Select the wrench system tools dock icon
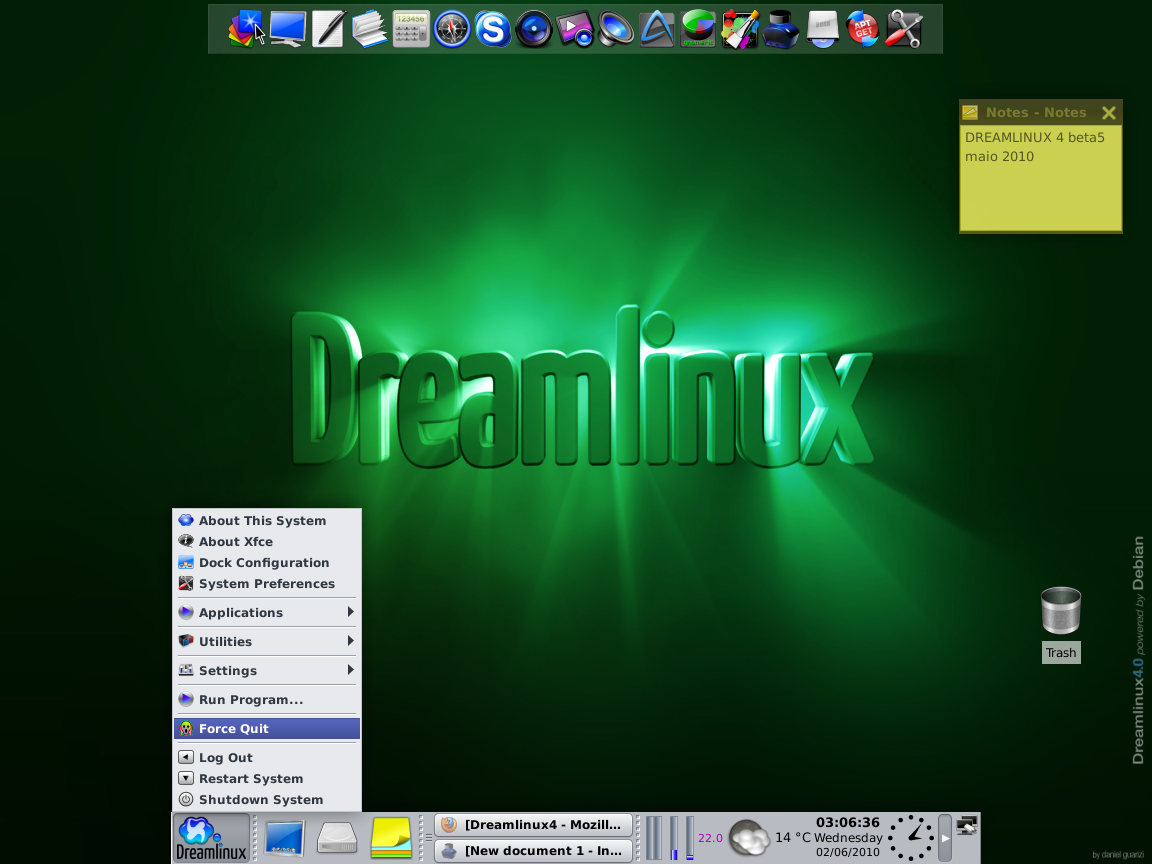The height and width of the screenshot is (864, 1152). [904, 29]
